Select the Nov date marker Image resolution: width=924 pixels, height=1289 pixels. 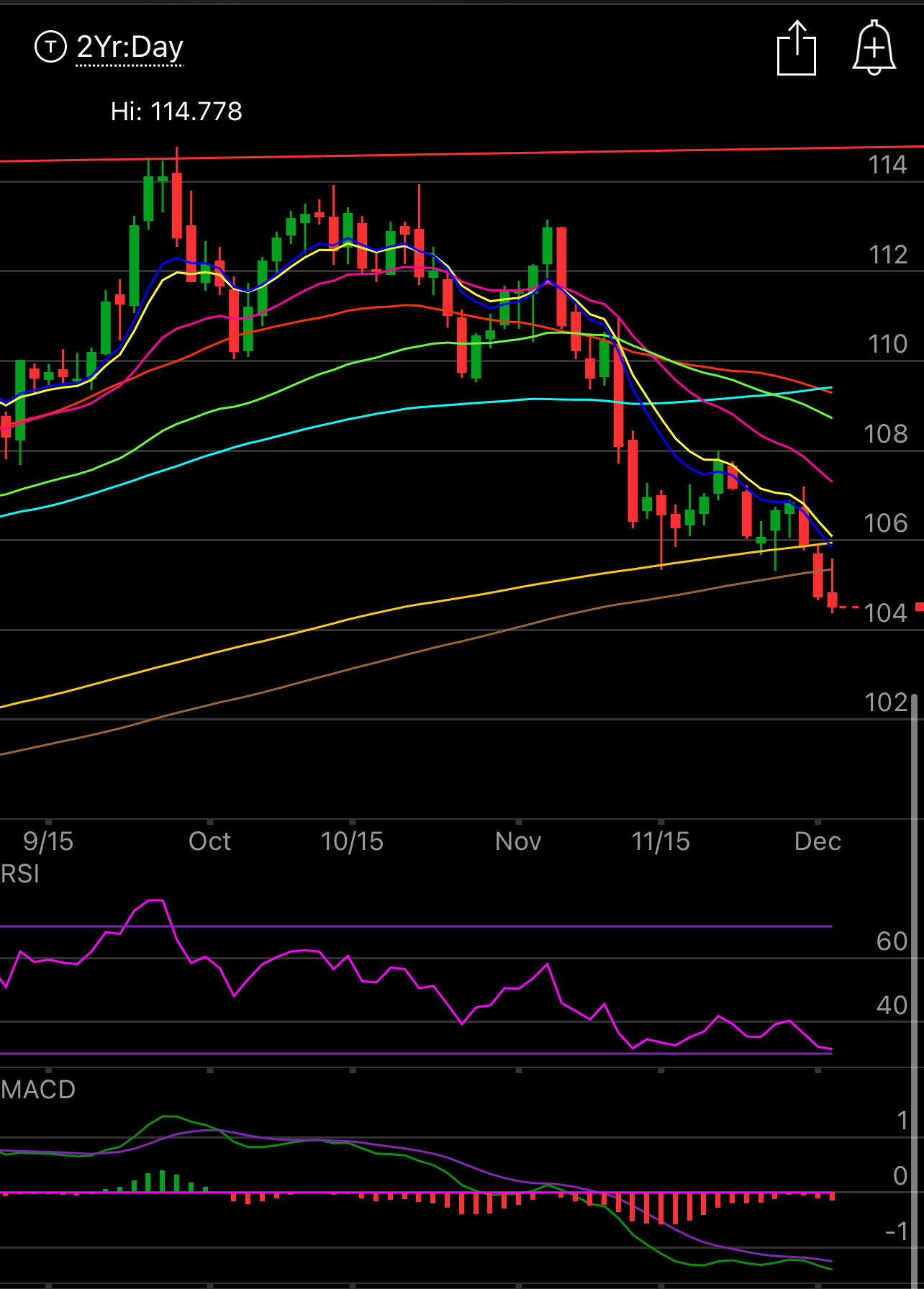(518, 841)
